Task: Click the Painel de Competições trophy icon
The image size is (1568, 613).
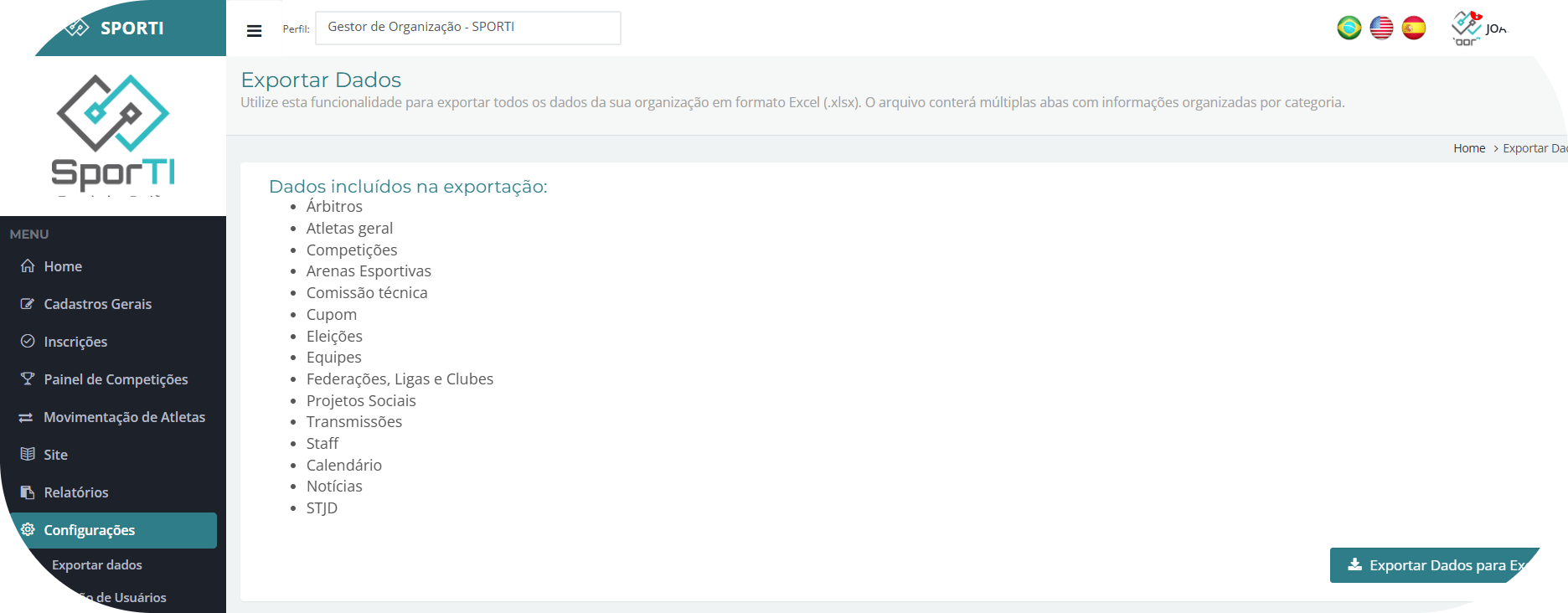Action: click(x=28, y=379)
